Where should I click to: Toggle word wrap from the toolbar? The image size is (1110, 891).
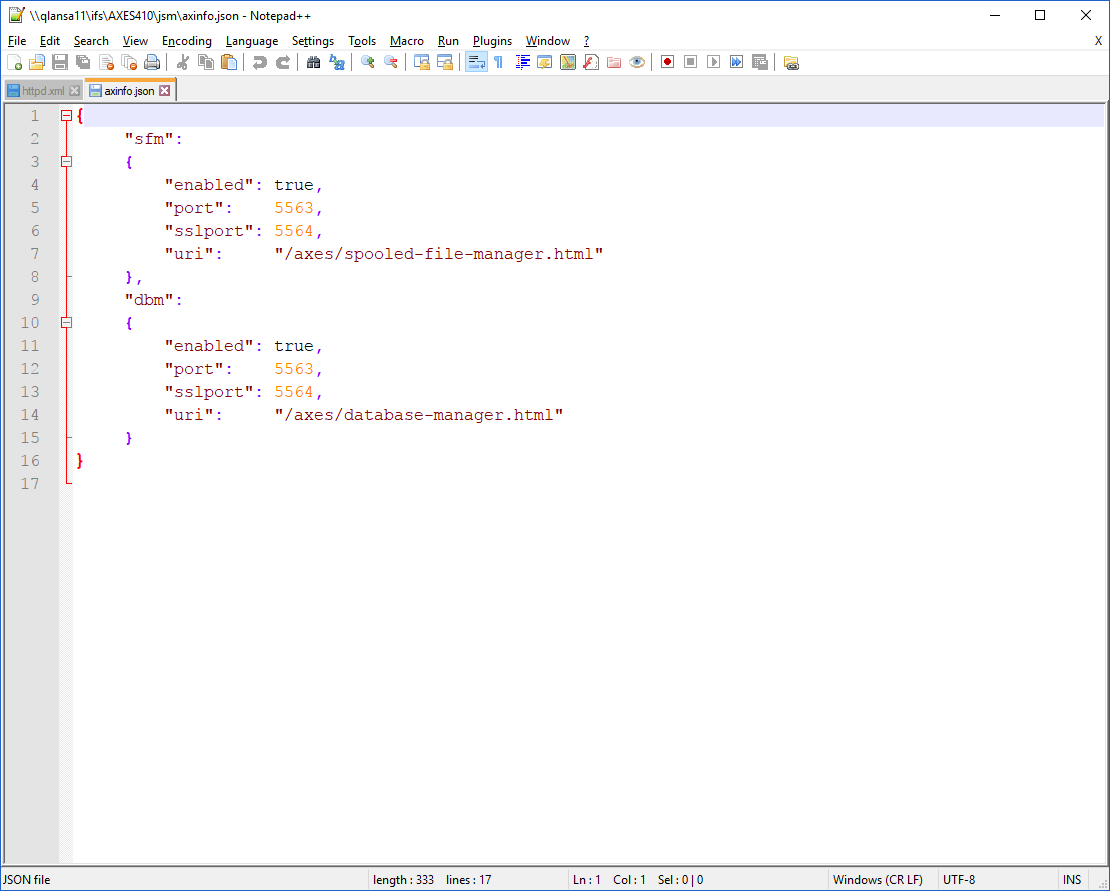point(476,61)
